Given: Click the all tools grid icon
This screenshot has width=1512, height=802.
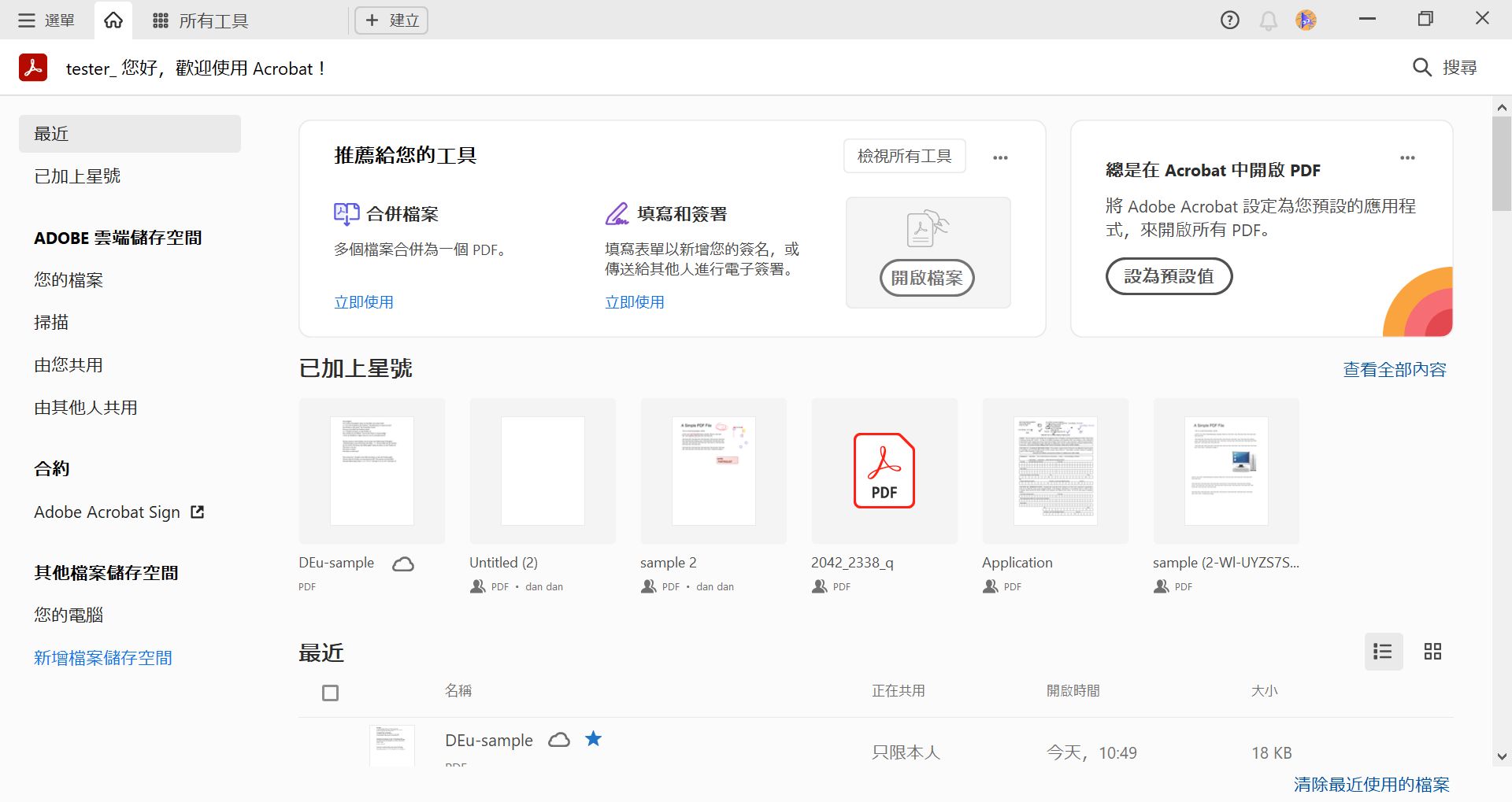Looking at the screenshot, I should [161, 20].
